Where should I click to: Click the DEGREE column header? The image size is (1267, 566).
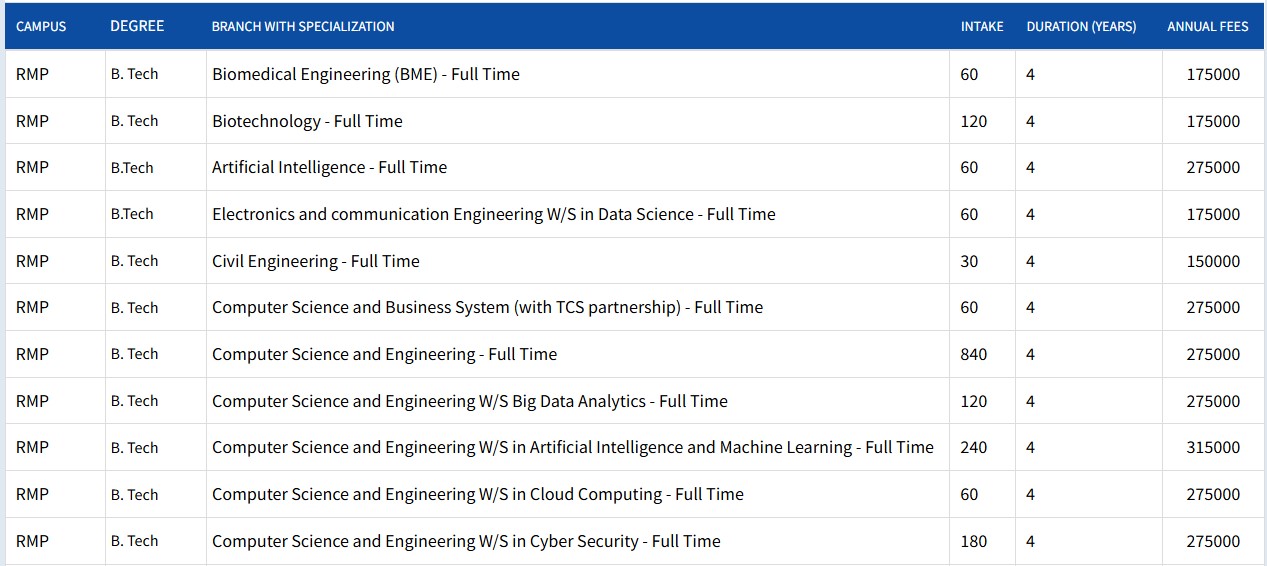pos(137,26)
